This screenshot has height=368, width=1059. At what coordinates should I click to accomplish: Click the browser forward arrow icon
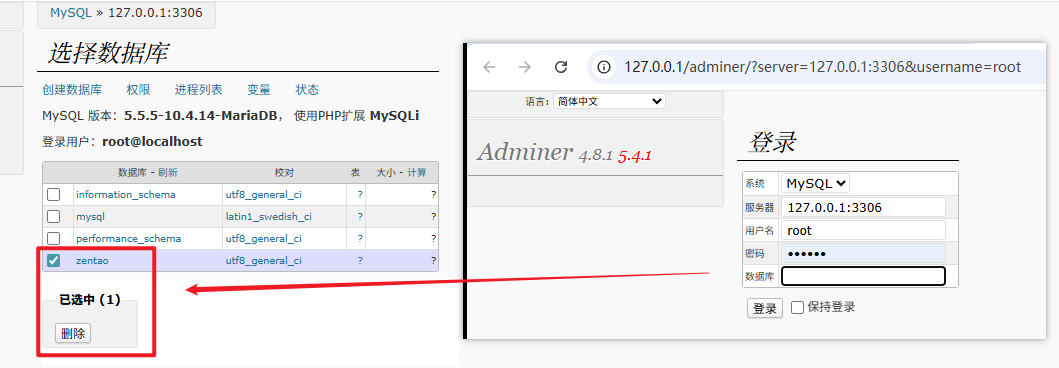pyautogui.click(x=525, y=67)
